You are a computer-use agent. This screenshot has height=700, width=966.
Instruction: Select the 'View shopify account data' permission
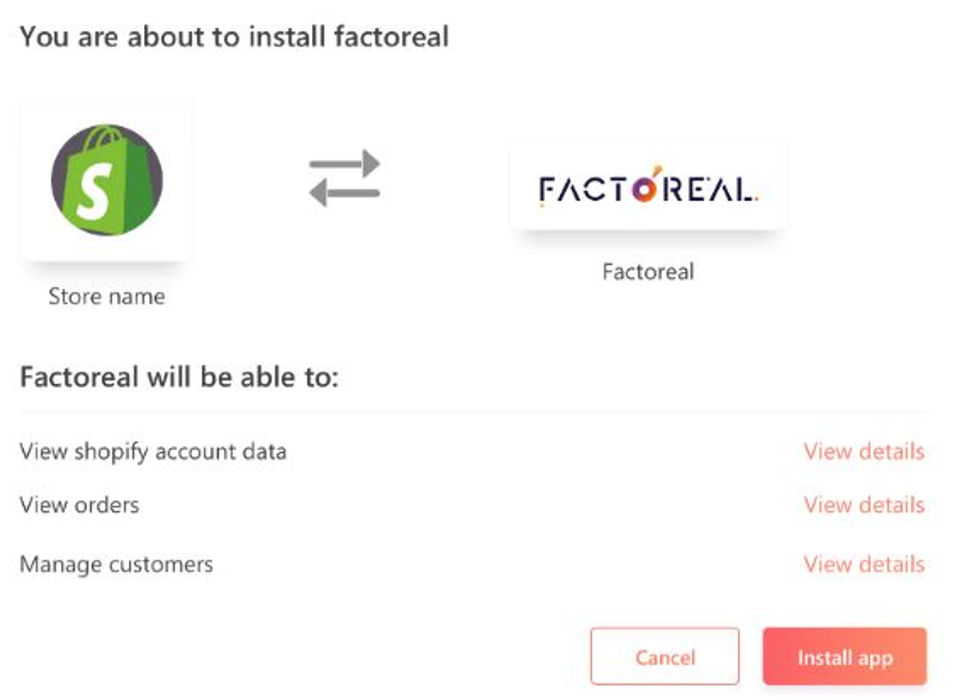(x=153, y=452)
